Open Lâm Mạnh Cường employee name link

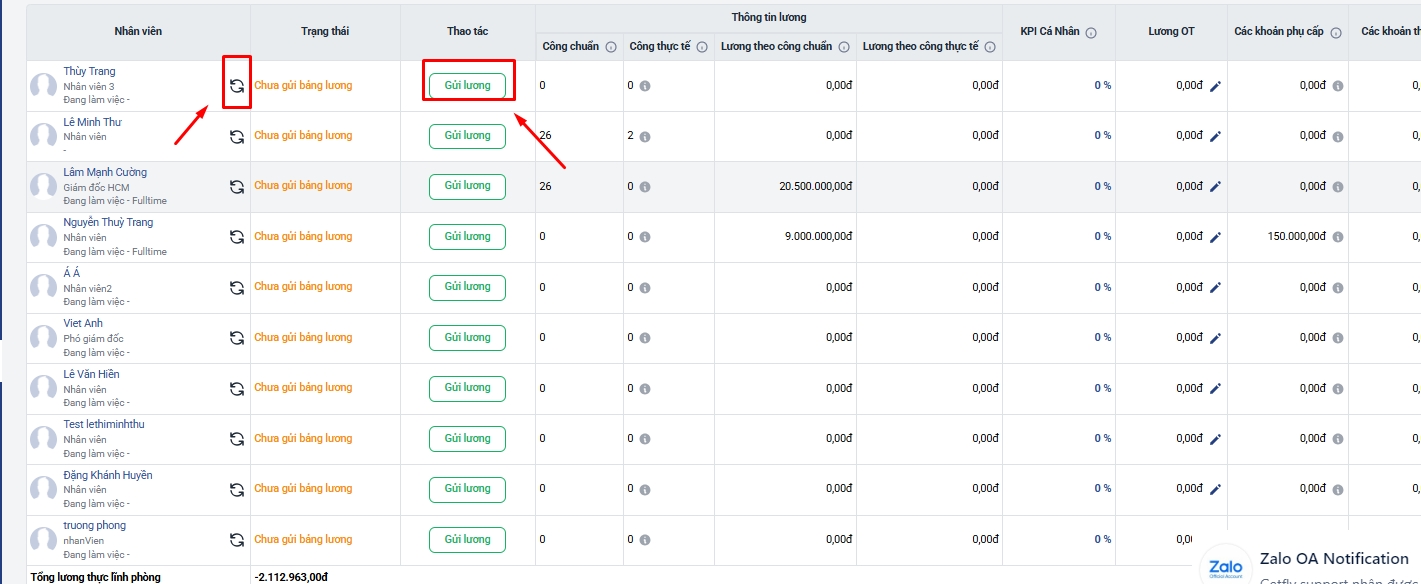[105, 172]
